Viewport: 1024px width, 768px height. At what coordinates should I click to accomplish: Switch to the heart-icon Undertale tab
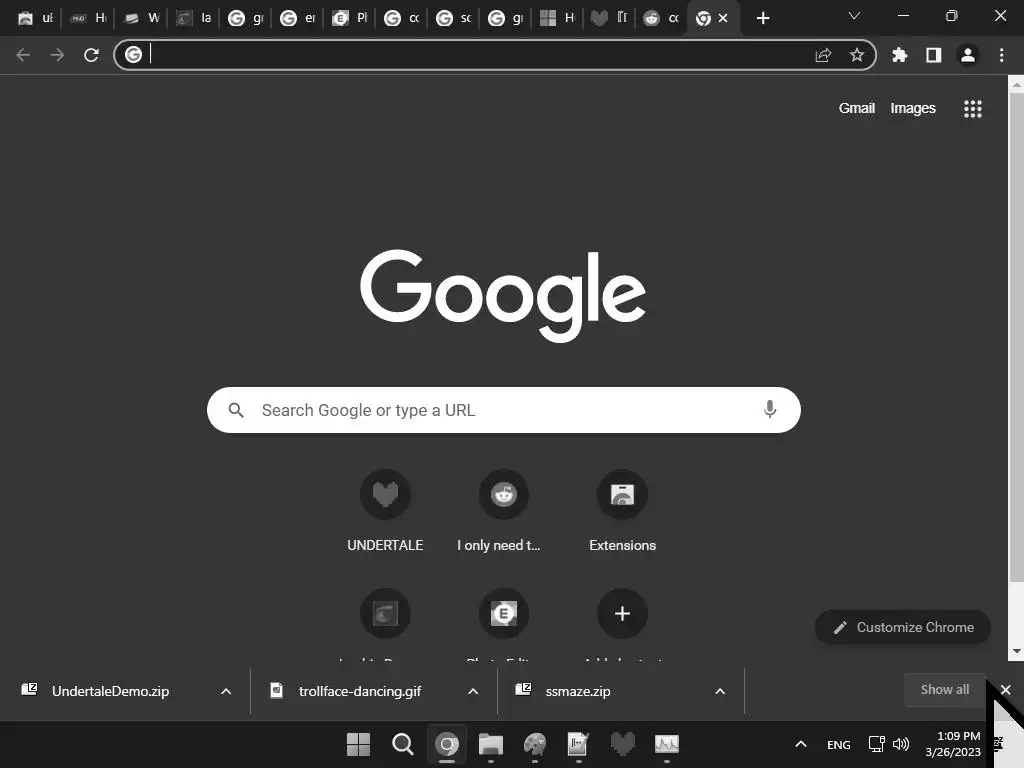pyautogui.click(x=609, y=18)
